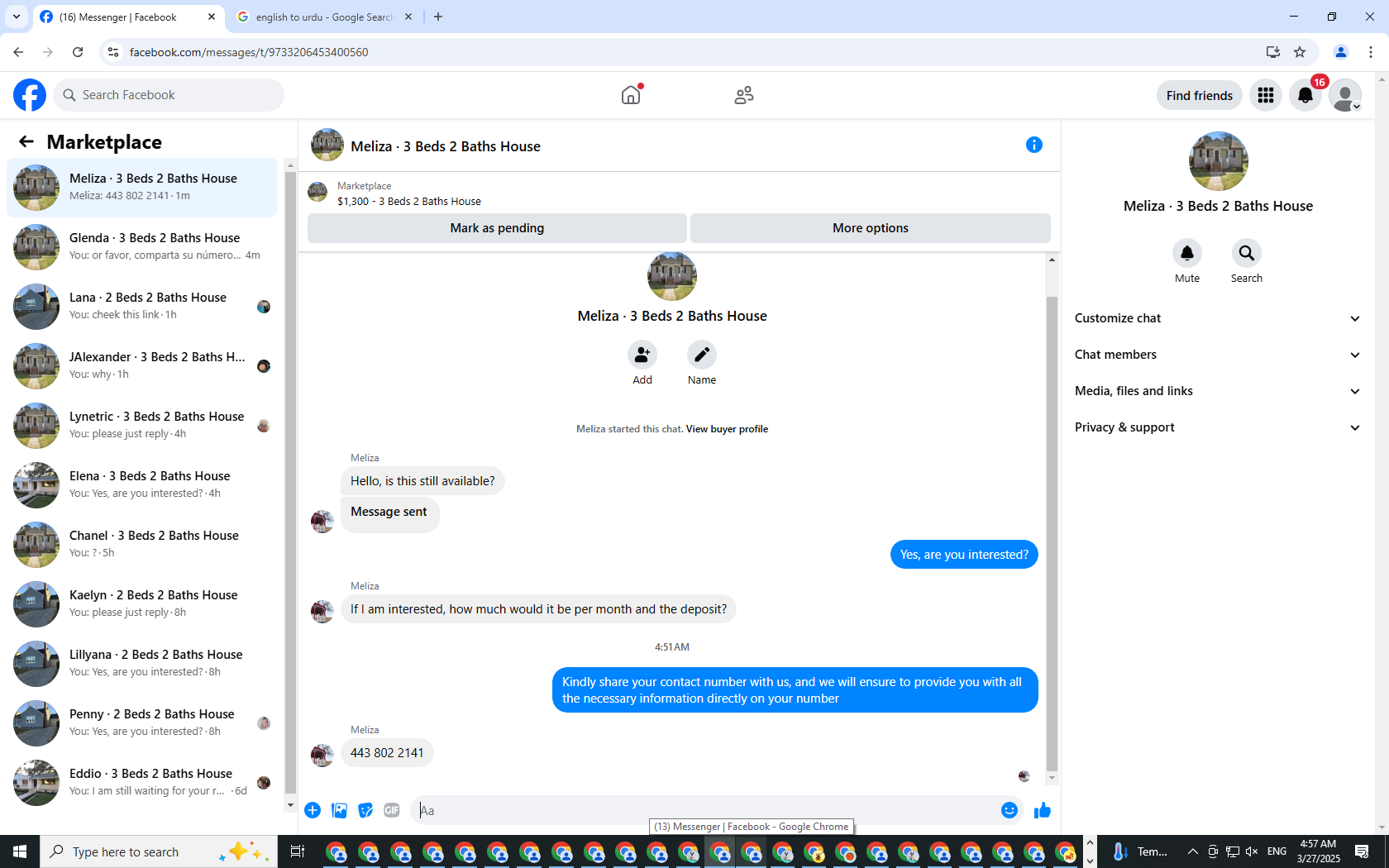Open the emoji picker smiley
Screen dimensions: 1389x868
[1009, 810]
